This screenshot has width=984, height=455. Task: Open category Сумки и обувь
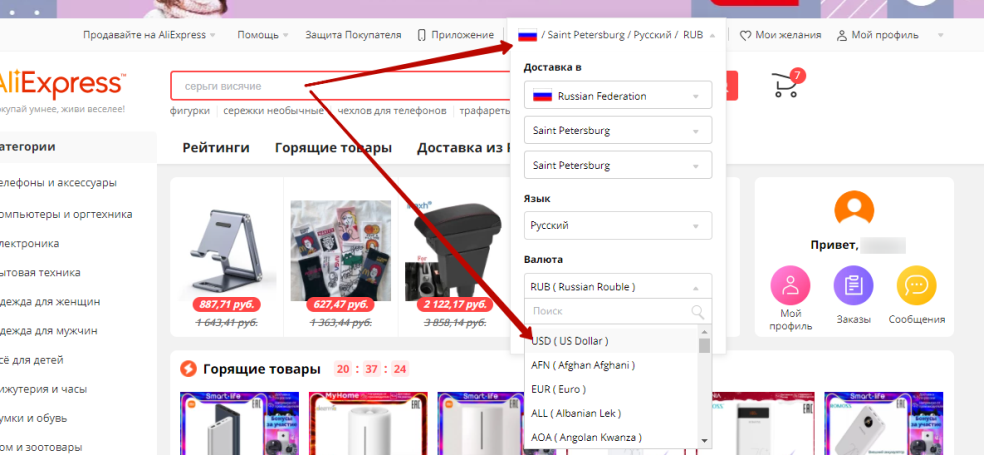click(x=33, y=419)
